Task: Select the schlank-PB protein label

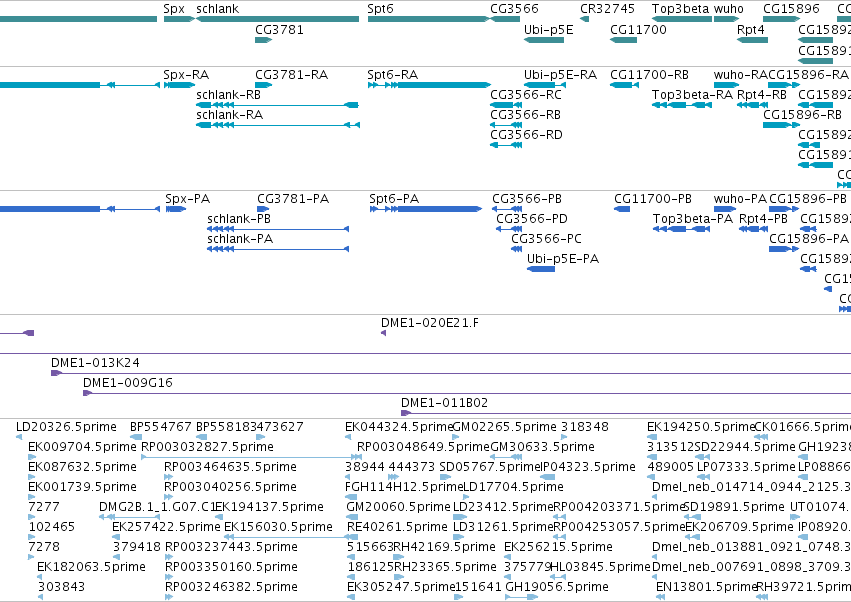Action: pyautogui.click(x=239, y=219)
